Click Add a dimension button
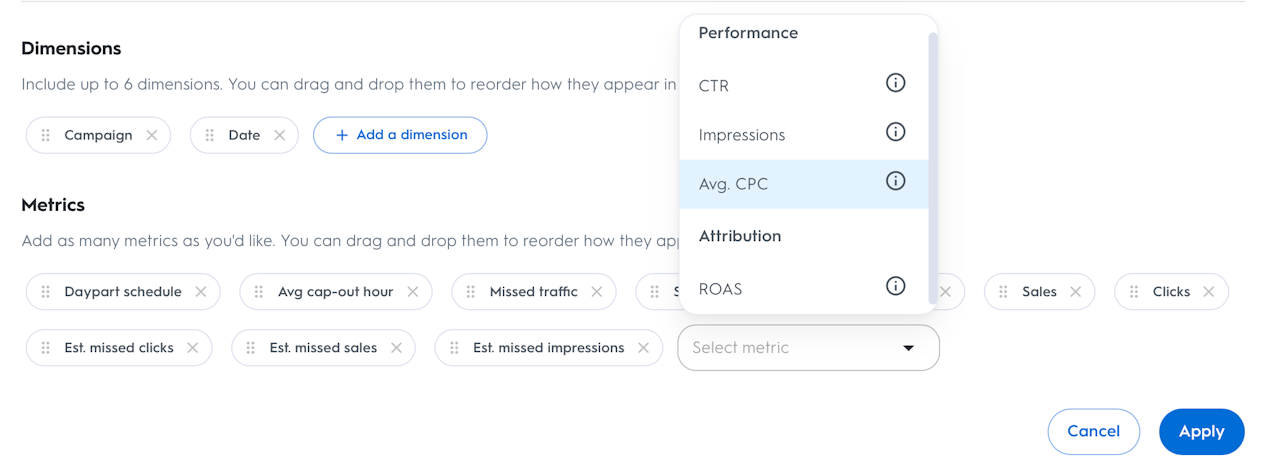 400,135
